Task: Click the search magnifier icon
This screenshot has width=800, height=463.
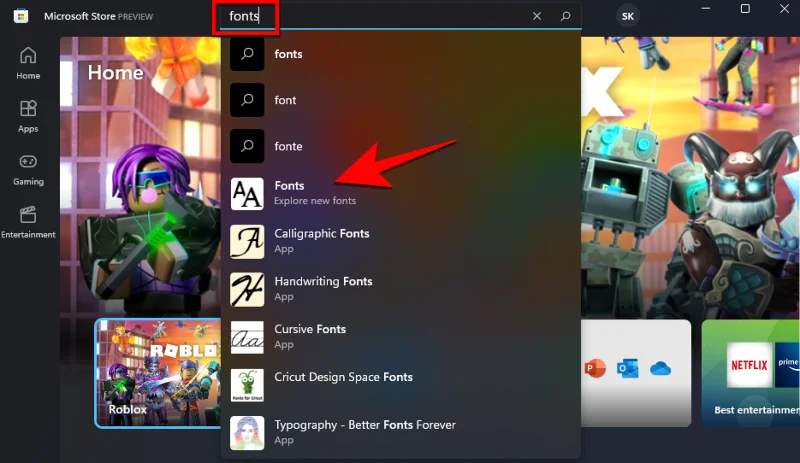Action: click(x=565, y=16)
